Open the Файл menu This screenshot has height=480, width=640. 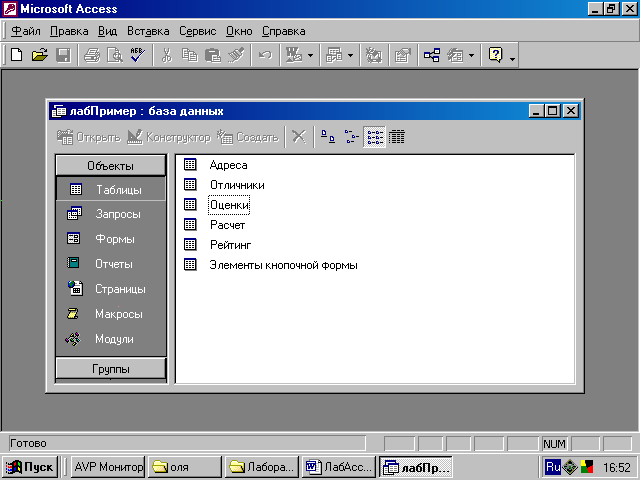pos(26,31)
